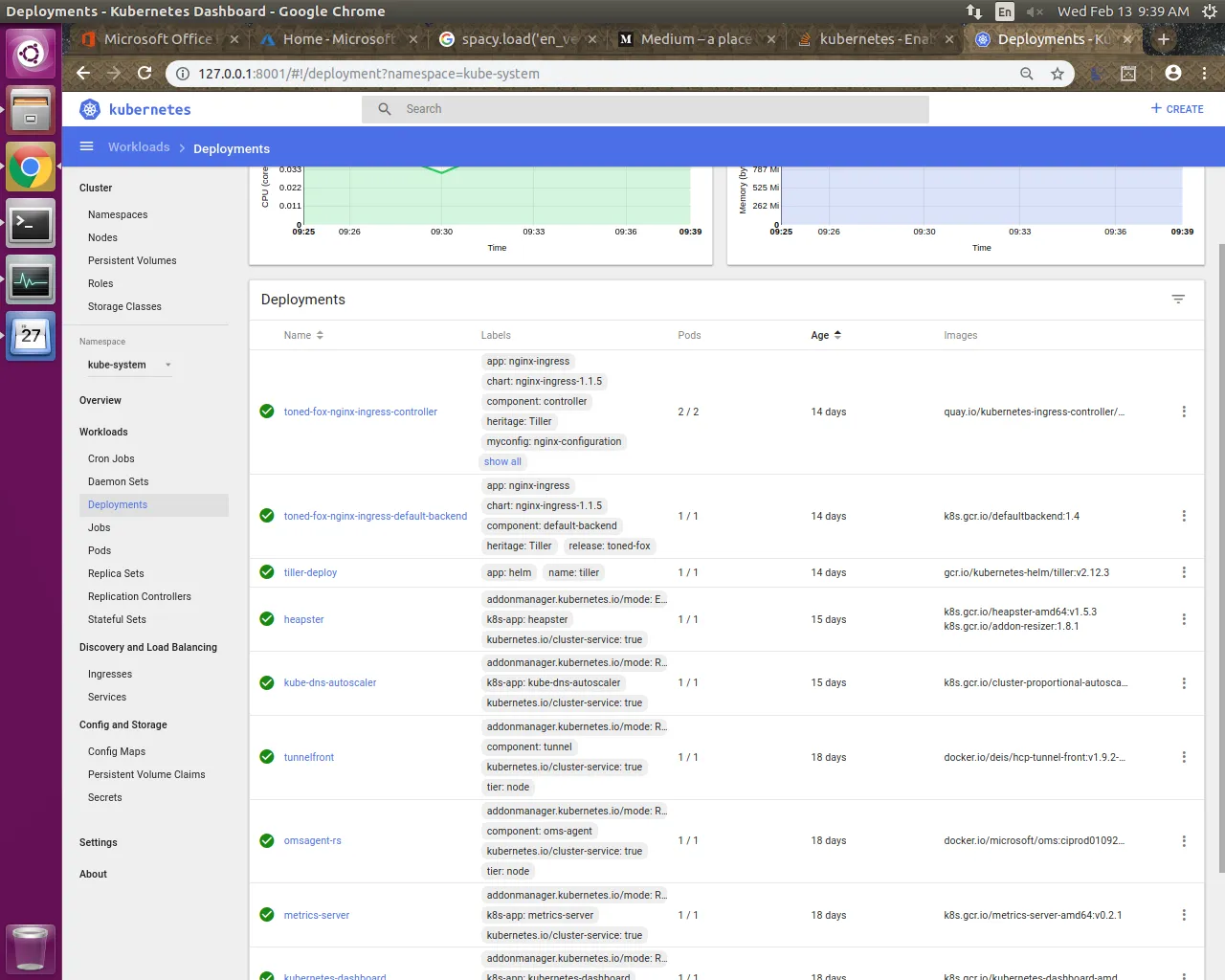Sort deployments by Age column
Image resolution: width=1225 pixels, height=980 pixels.
826,335
